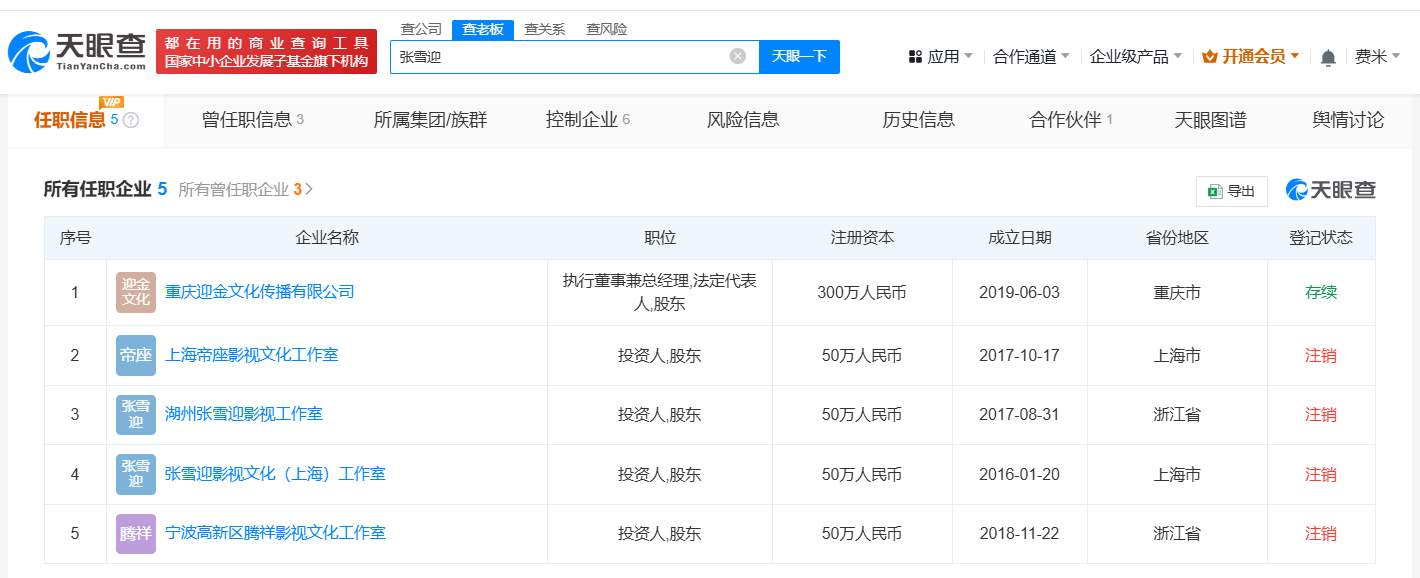Viewport: 1420px width, 578px height.
Task: Expand 所有曾任职企业 with the arrow link
Action: click(245, 189)
